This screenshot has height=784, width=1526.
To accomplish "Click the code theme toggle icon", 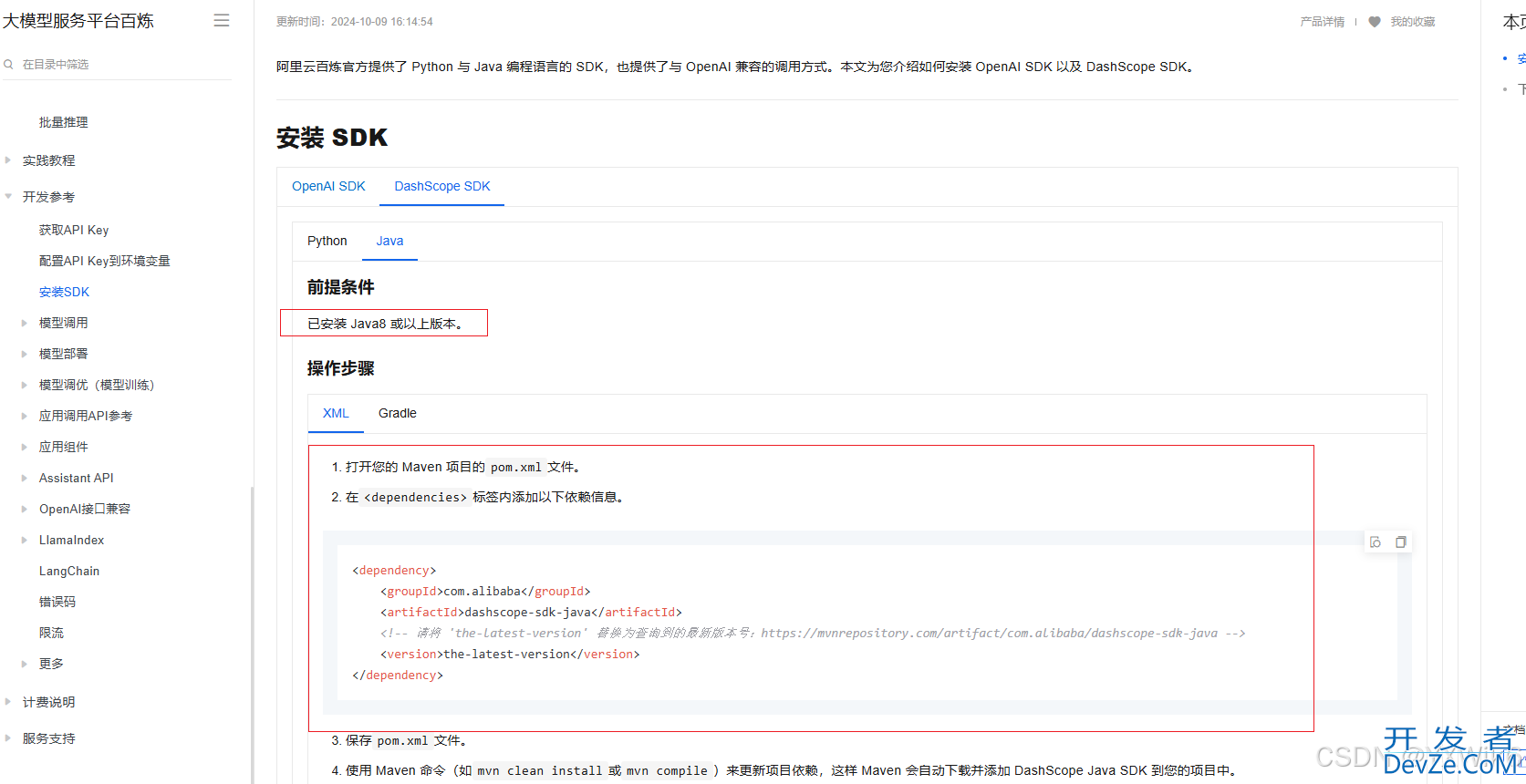I will (x=1375, y=542).
